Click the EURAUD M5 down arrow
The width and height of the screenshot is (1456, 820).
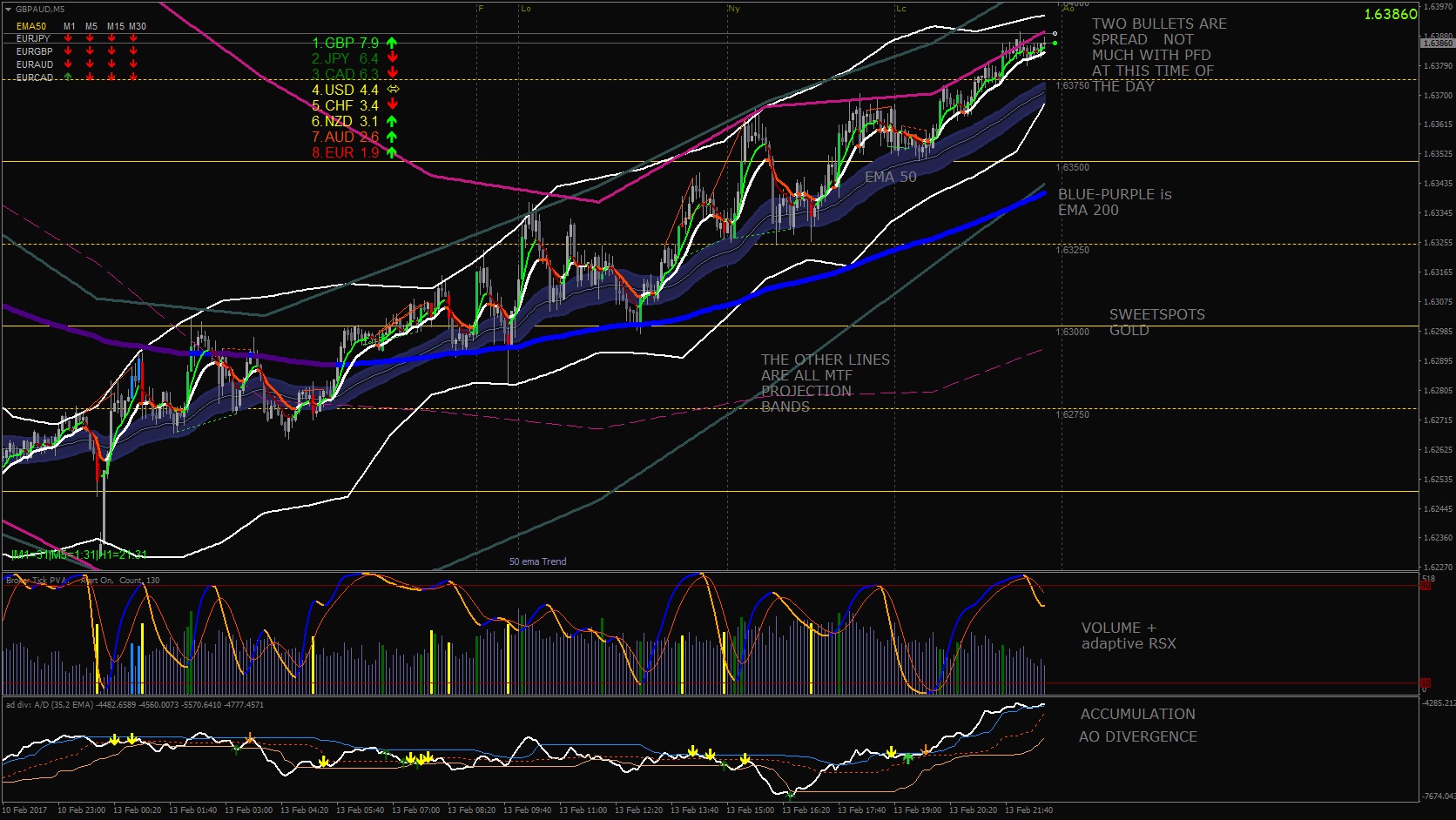coord(91,64)
